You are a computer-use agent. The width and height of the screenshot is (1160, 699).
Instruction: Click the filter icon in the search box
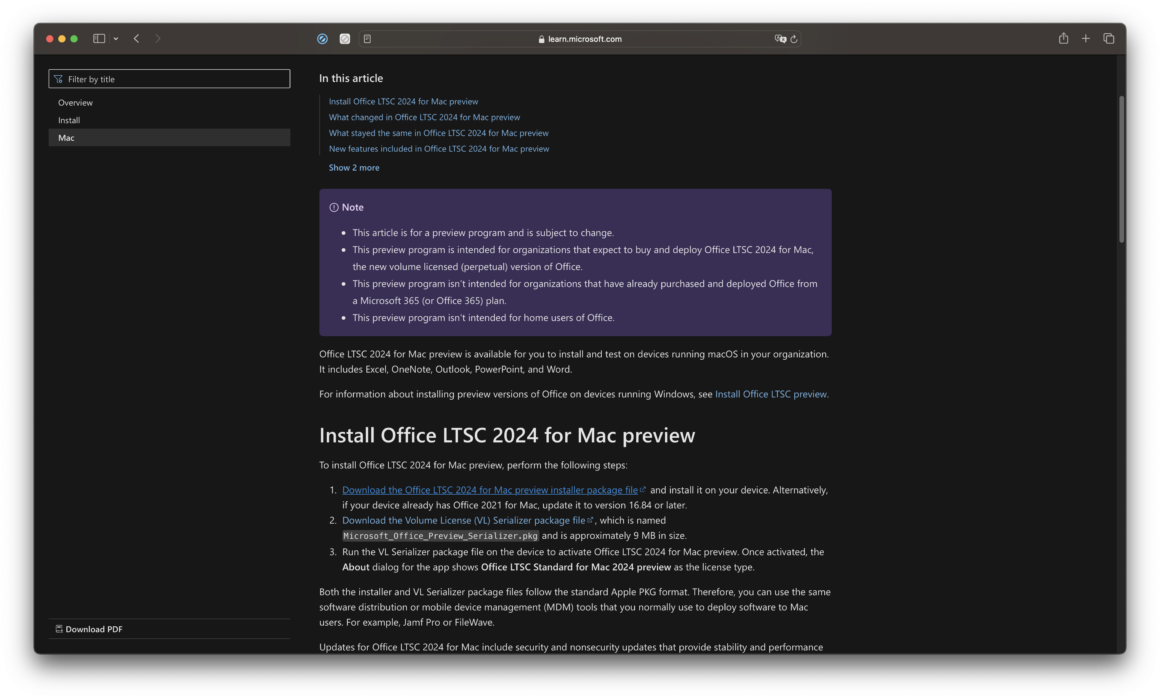58,79
